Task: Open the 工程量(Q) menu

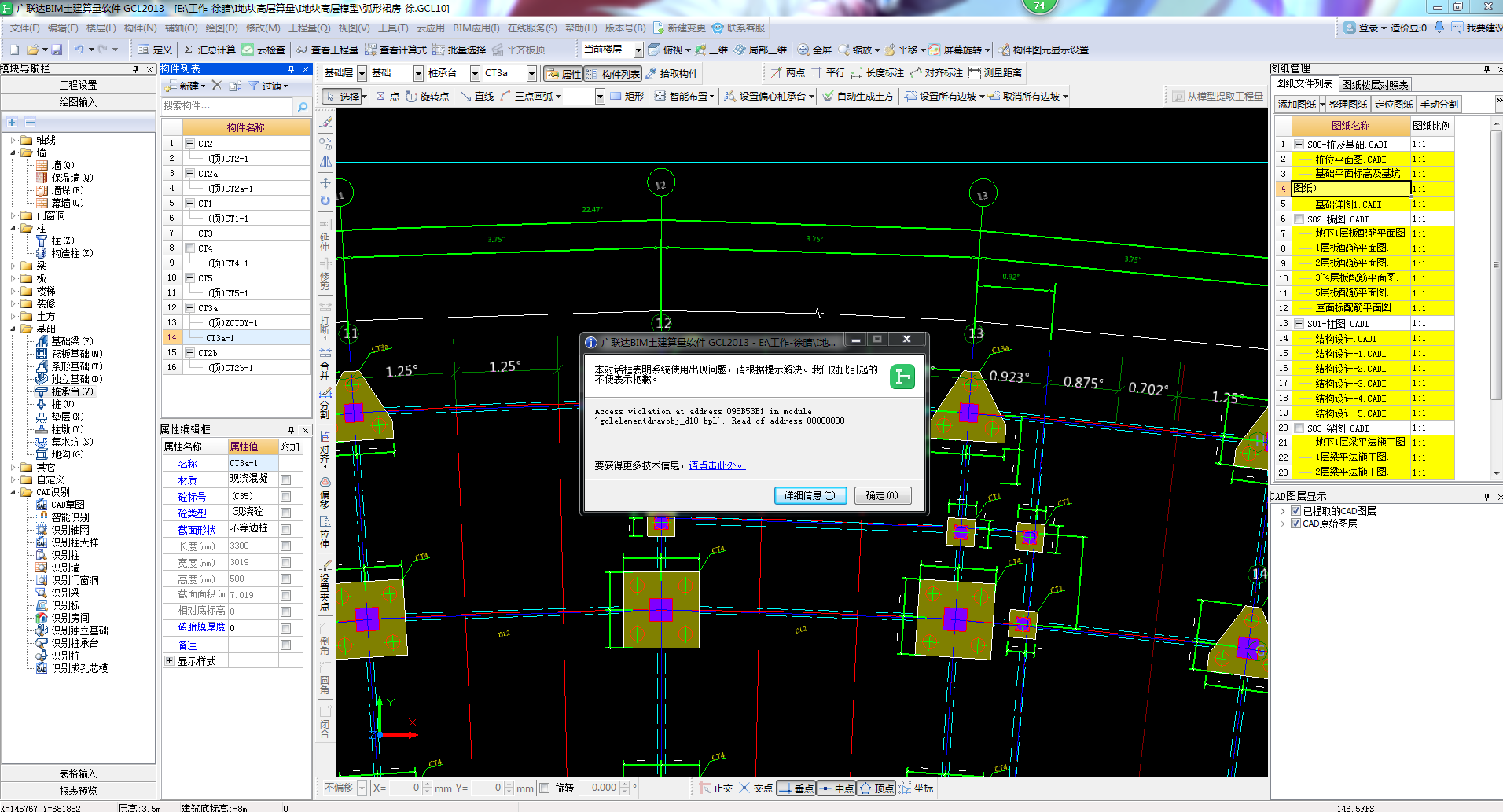Action: pos(309,28)
